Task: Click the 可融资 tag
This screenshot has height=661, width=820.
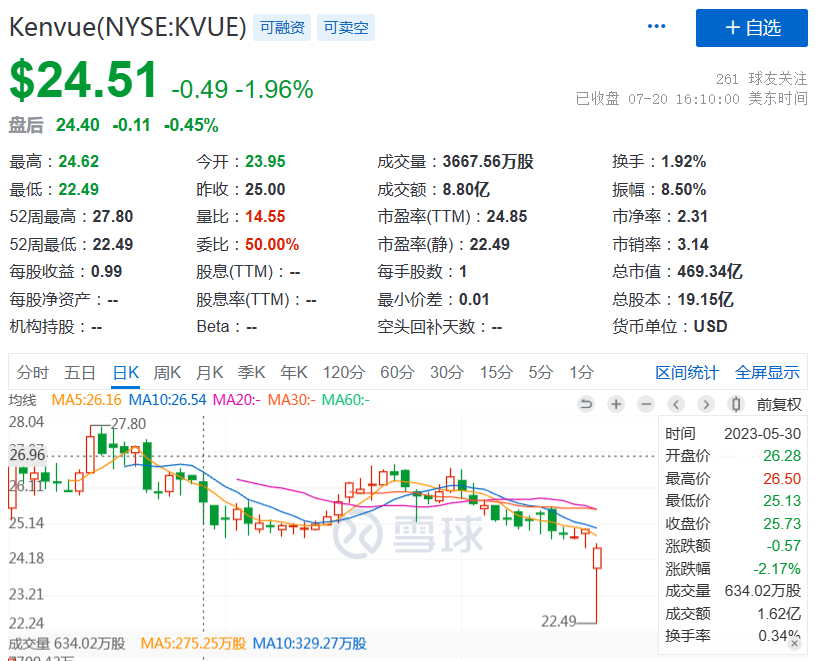Action: point(282,27)
